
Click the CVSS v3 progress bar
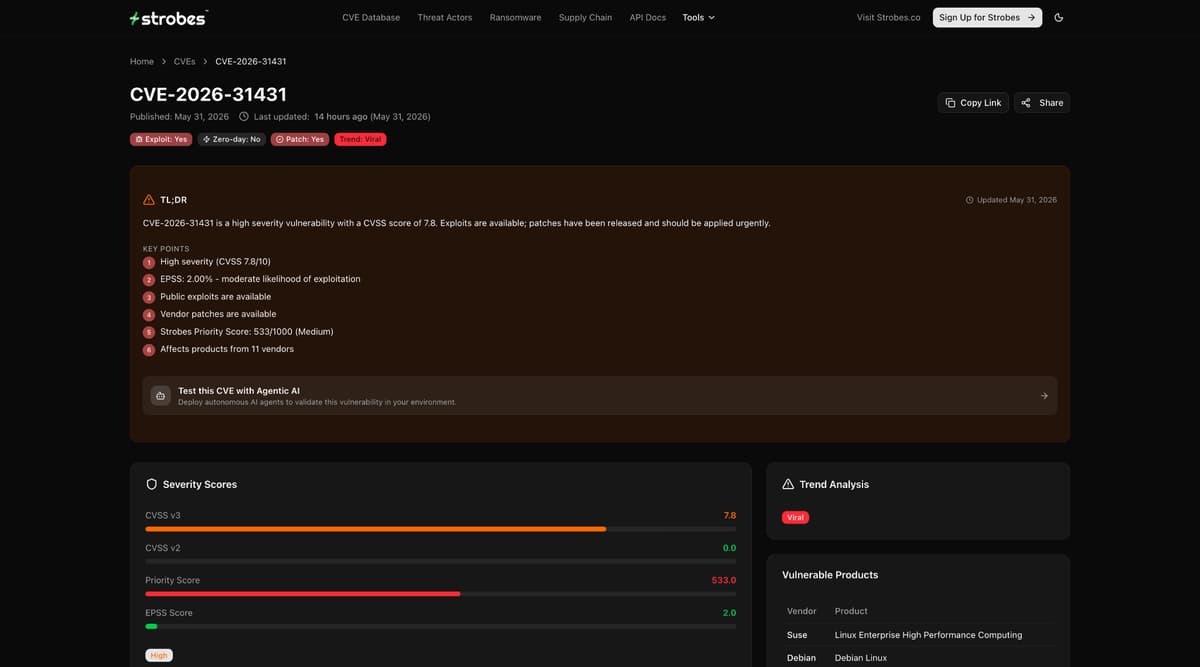point(441,529)
